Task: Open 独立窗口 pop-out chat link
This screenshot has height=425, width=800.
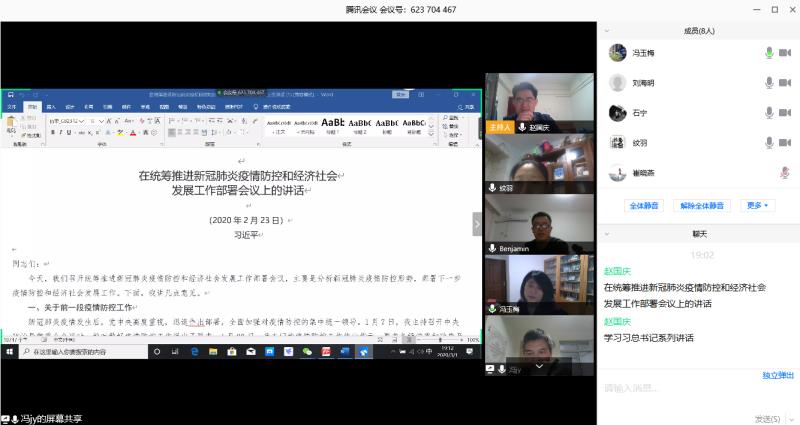Action: (778, 375)
